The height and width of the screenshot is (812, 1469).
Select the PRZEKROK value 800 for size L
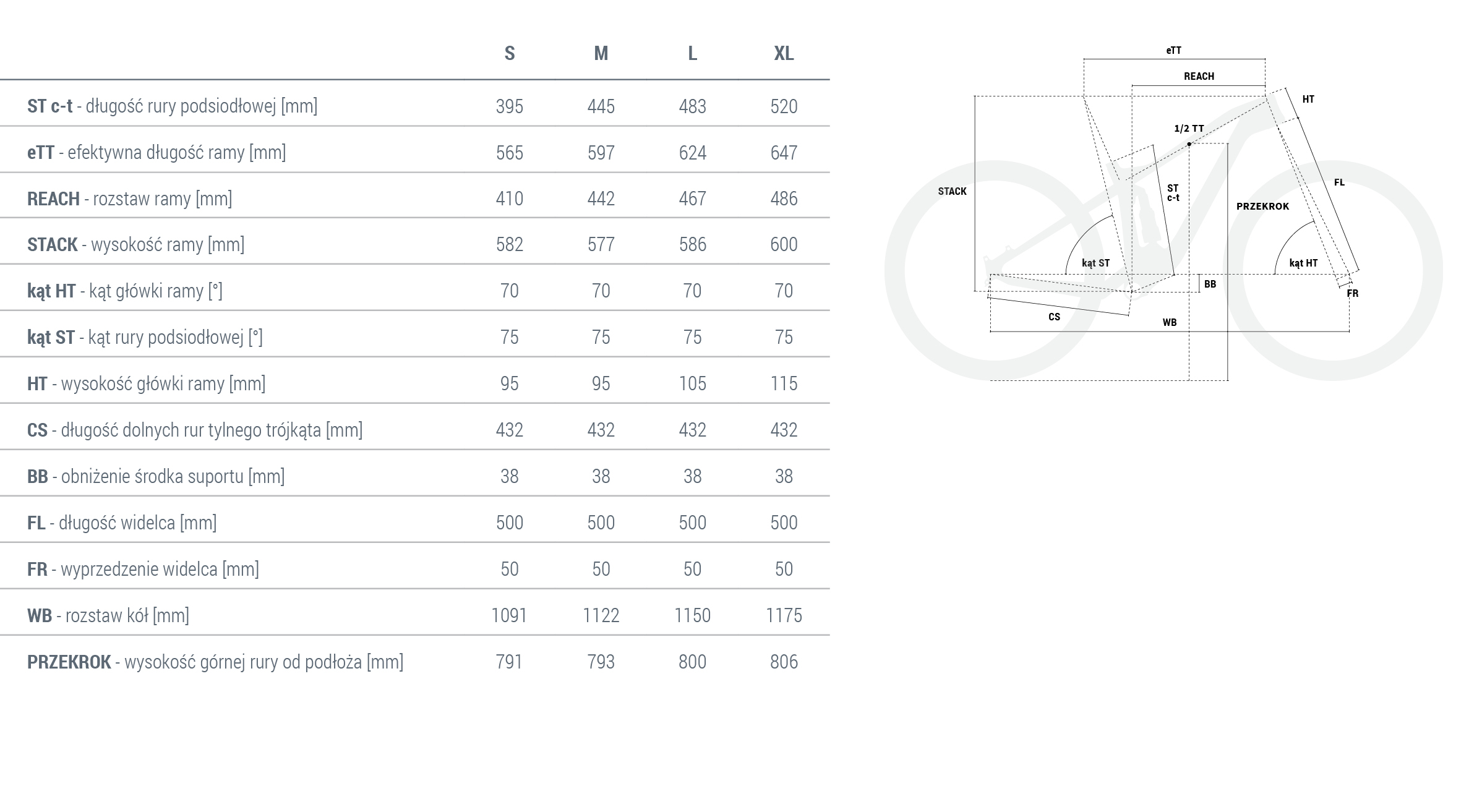(x=692, y=662)
